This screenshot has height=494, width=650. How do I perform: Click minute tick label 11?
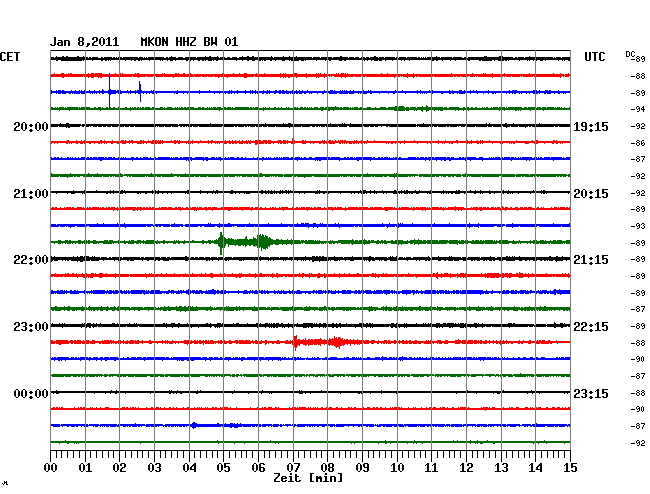[432, 468]
